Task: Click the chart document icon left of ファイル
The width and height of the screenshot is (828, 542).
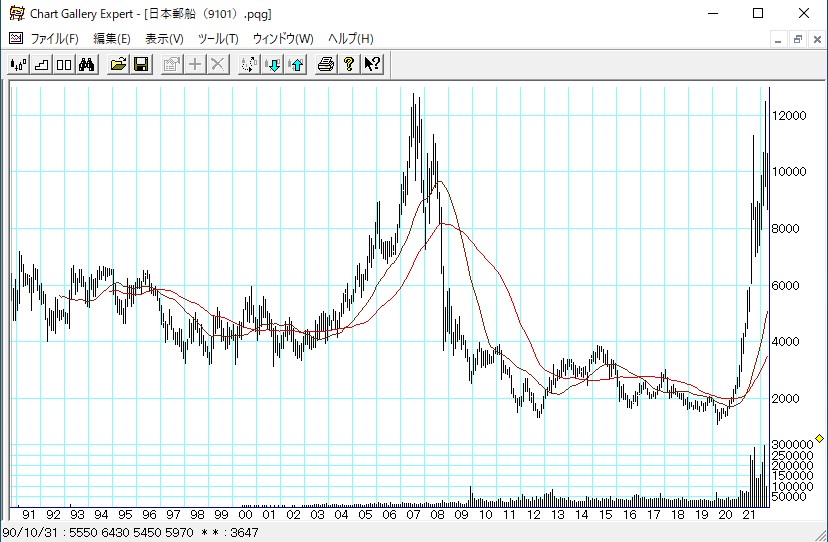Action: 15,38
